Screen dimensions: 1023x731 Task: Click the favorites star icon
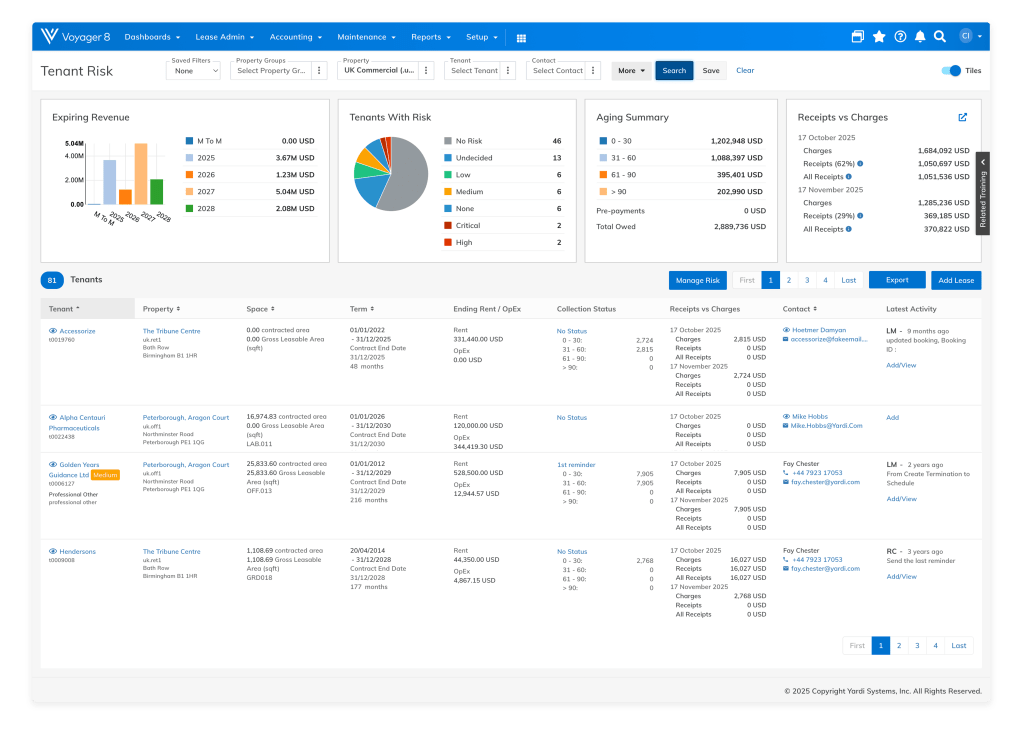tap(878, 36)
